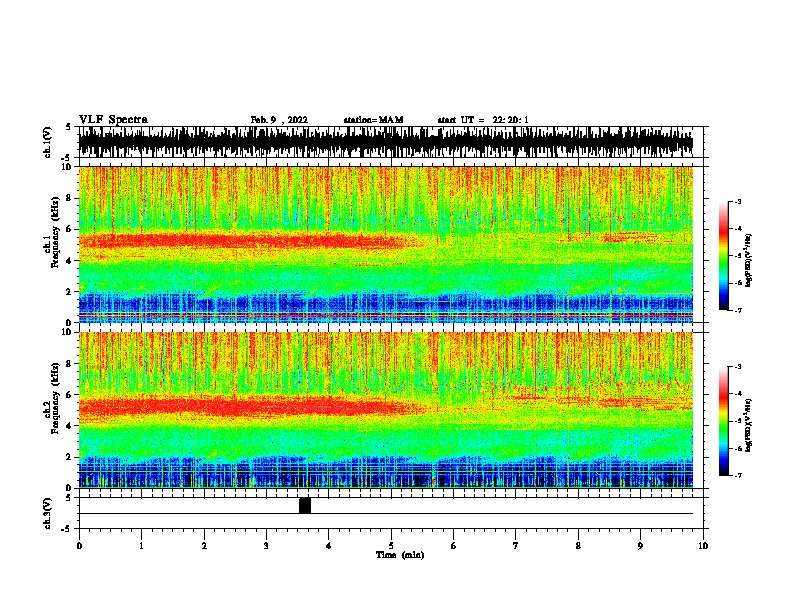This screenshot has width=792, height=612.
Task: Click the time axis tick label "4"
Action: click(329, 546)
